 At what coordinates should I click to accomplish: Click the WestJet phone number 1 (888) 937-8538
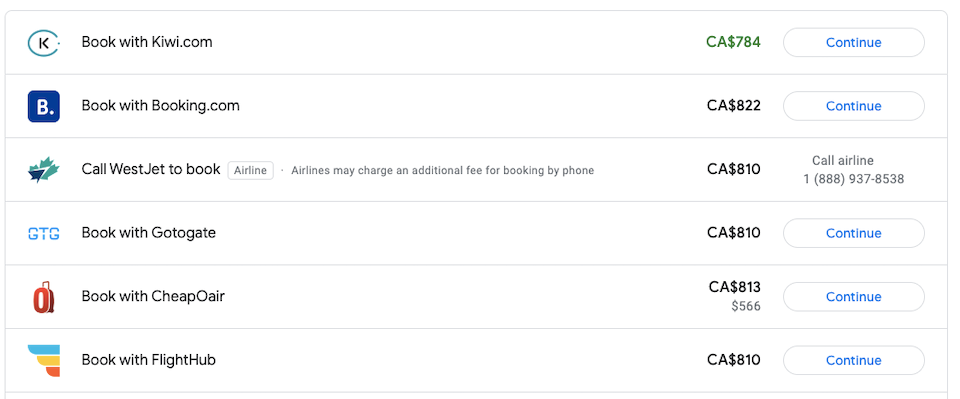click(x=853, y=179)
